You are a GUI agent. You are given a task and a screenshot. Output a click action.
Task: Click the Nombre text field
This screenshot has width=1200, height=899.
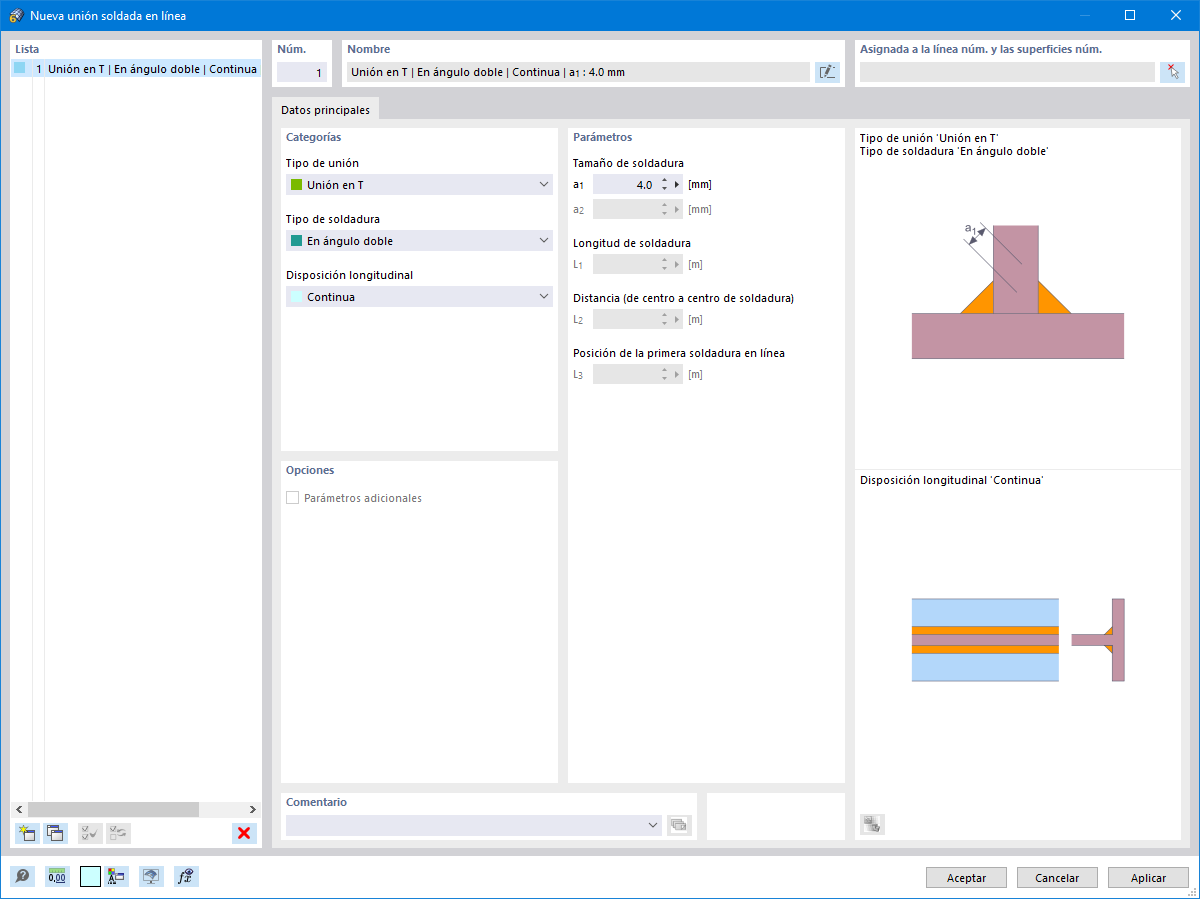click(578, 72)
